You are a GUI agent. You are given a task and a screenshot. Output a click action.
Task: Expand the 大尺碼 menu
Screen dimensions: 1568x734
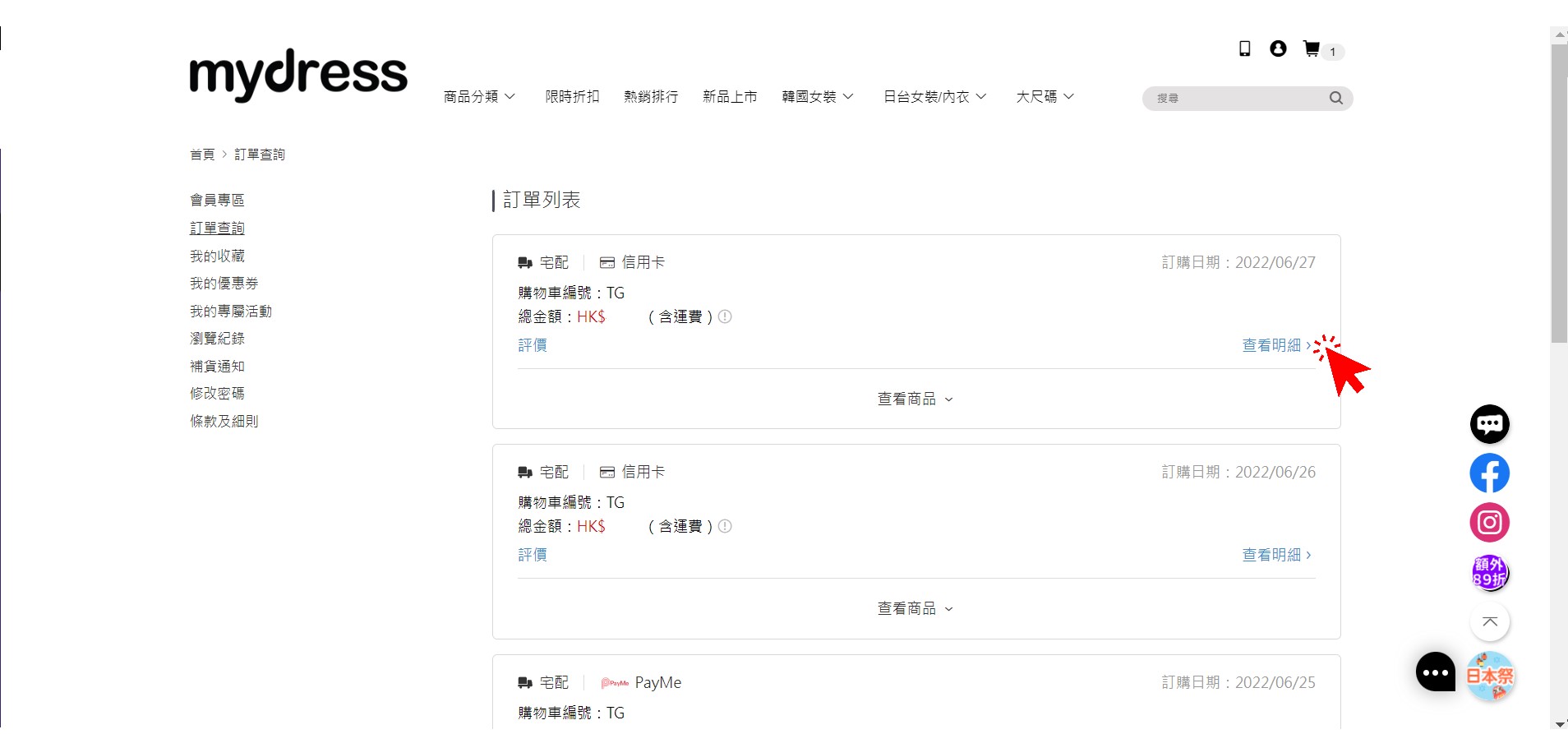(1045, 97)
